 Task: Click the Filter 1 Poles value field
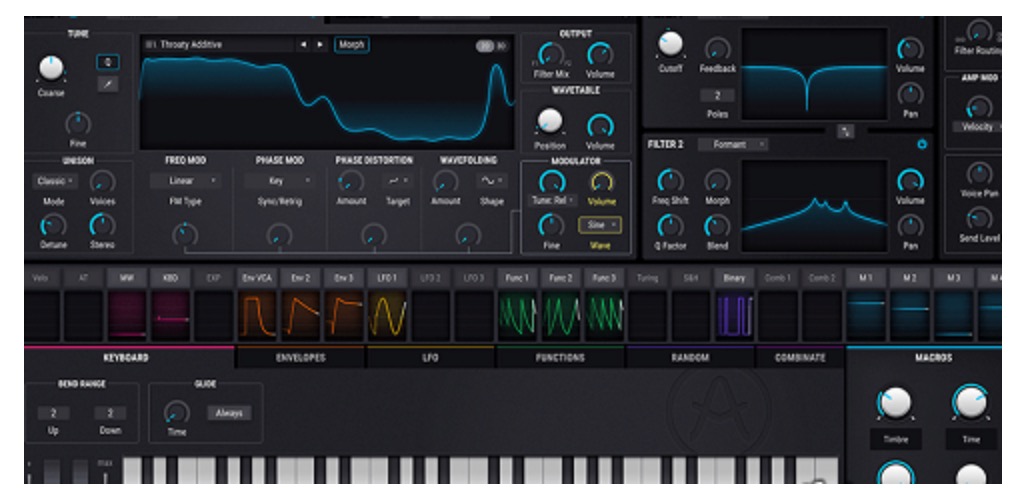[x=717, y=96]
